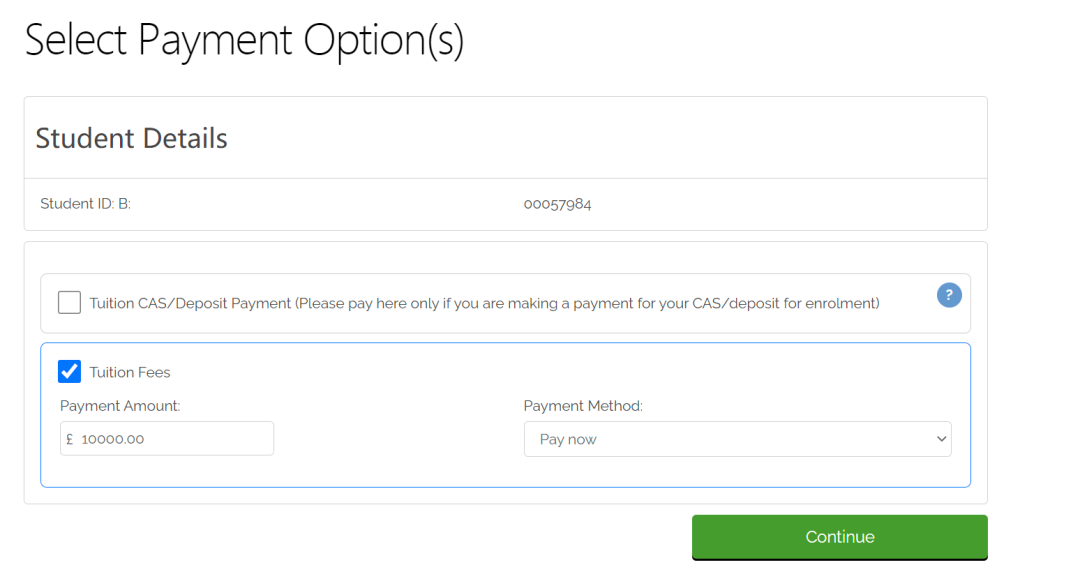
Task: Tick the Tuition CAS/Deposit Payment checkbox
Action: pos(69,302)
